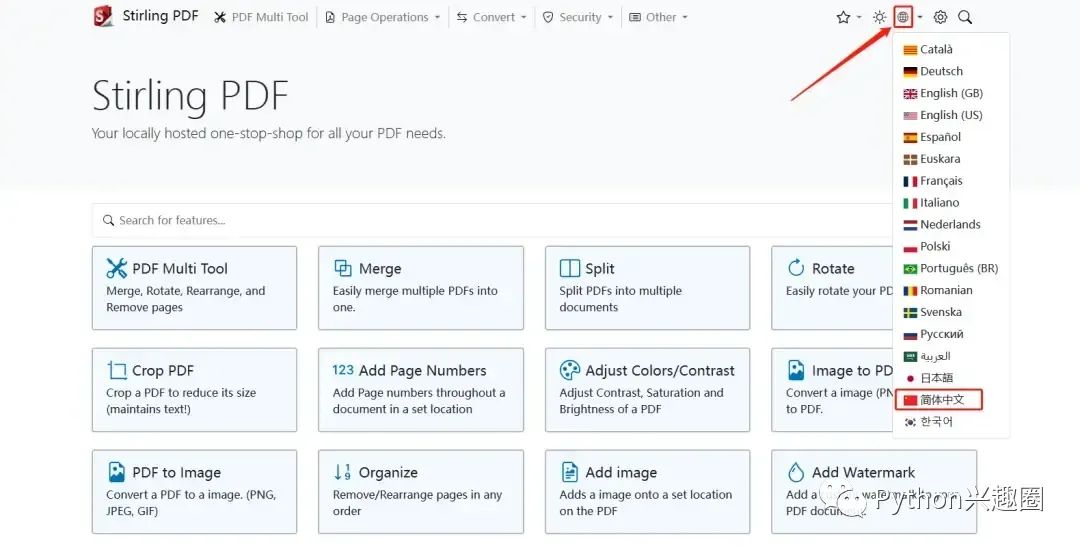Click the Stirling PDF logo icon
1080x550 pixels.
coord(102,17)
